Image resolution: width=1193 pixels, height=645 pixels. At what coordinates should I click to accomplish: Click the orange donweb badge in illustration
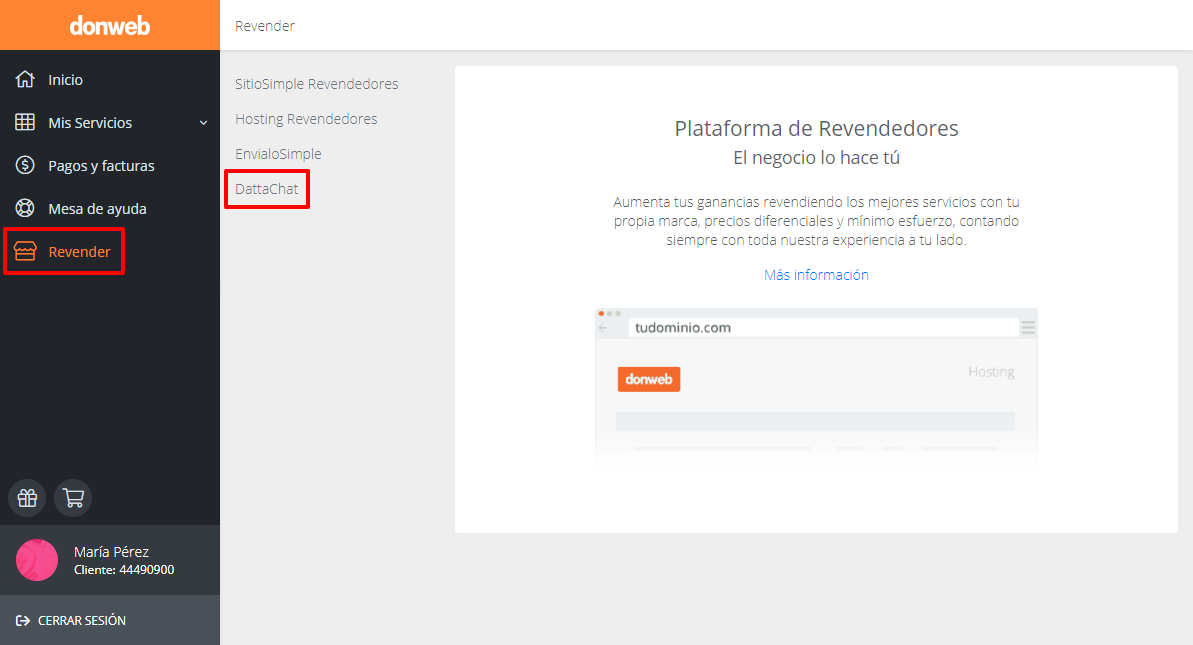click(x=649, y=379)
